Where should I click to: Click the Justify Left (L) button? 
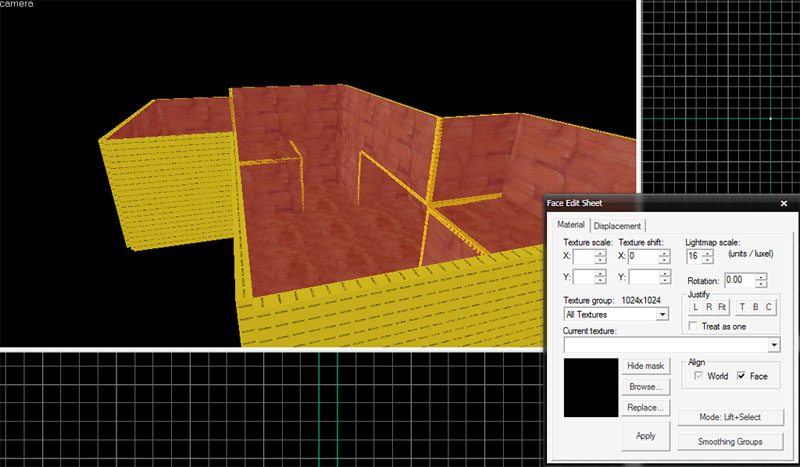pos(695,307)
